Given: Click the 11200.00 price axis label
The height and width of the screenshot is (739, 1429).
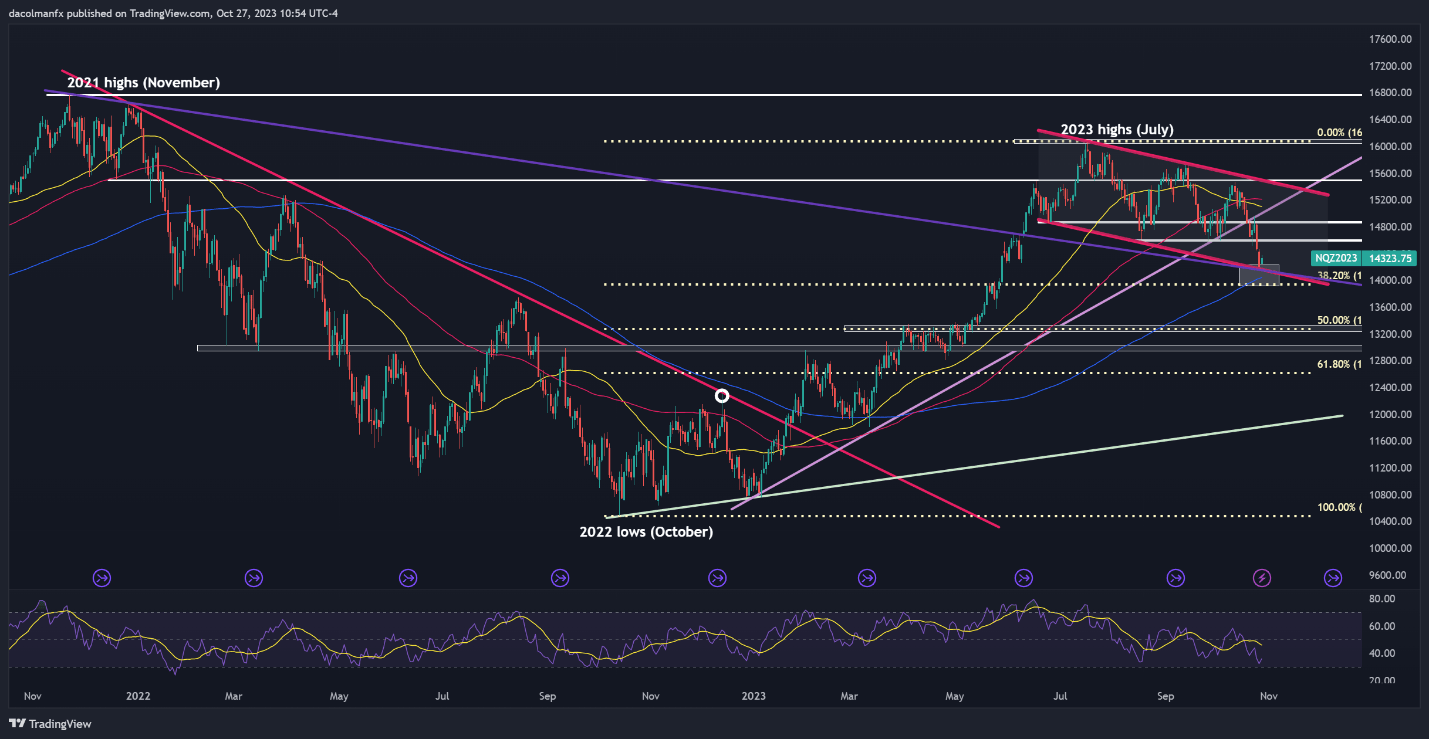Looking at the screenshot, I should pos(1389,468).
